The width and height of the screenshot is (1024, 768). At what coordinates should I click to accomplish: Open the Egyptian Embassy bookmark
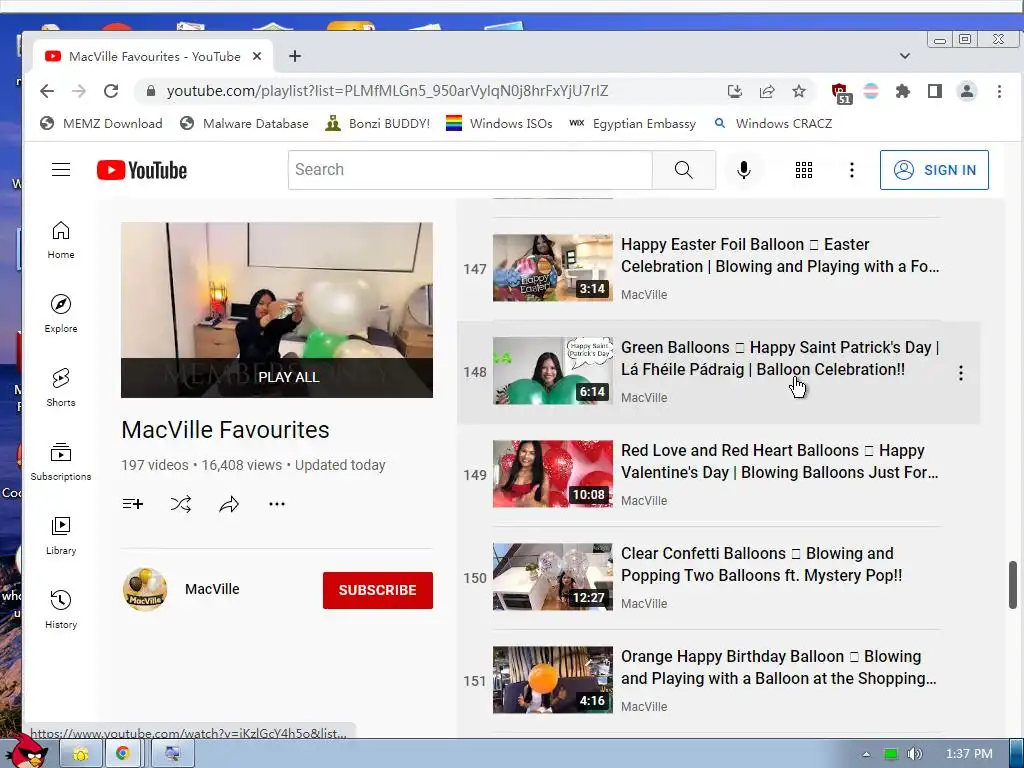click(x=632, y=123)
